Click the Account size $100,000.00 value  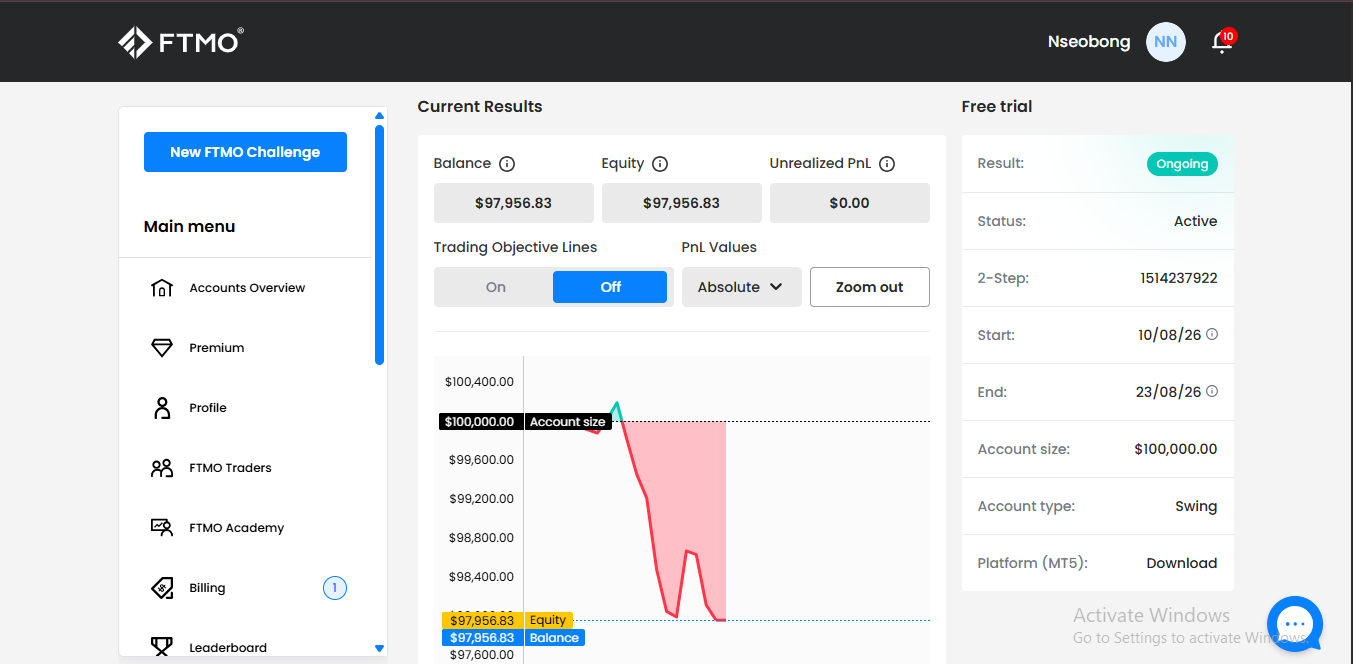1176,449
